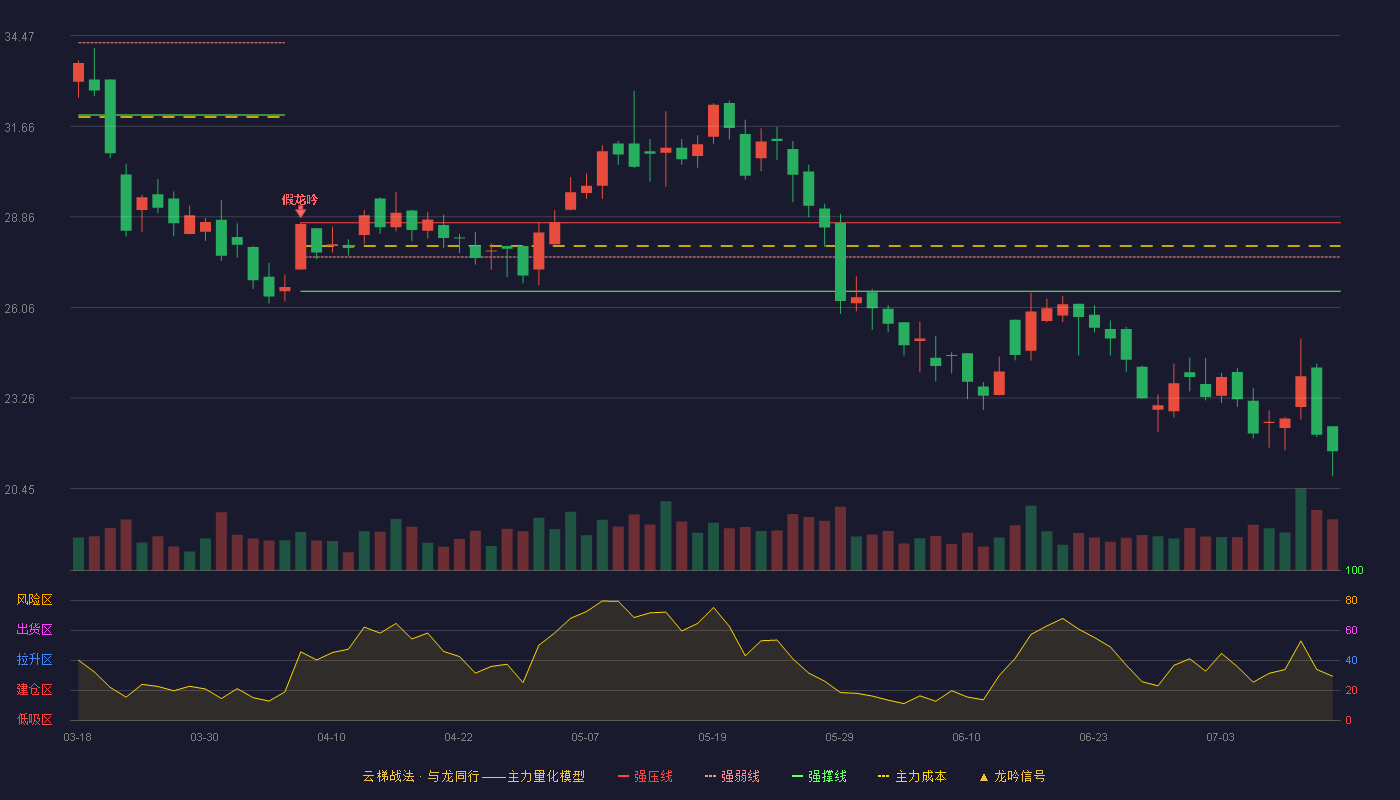
Task: Select the 风险区 zone label
Action: click(34, 600)
